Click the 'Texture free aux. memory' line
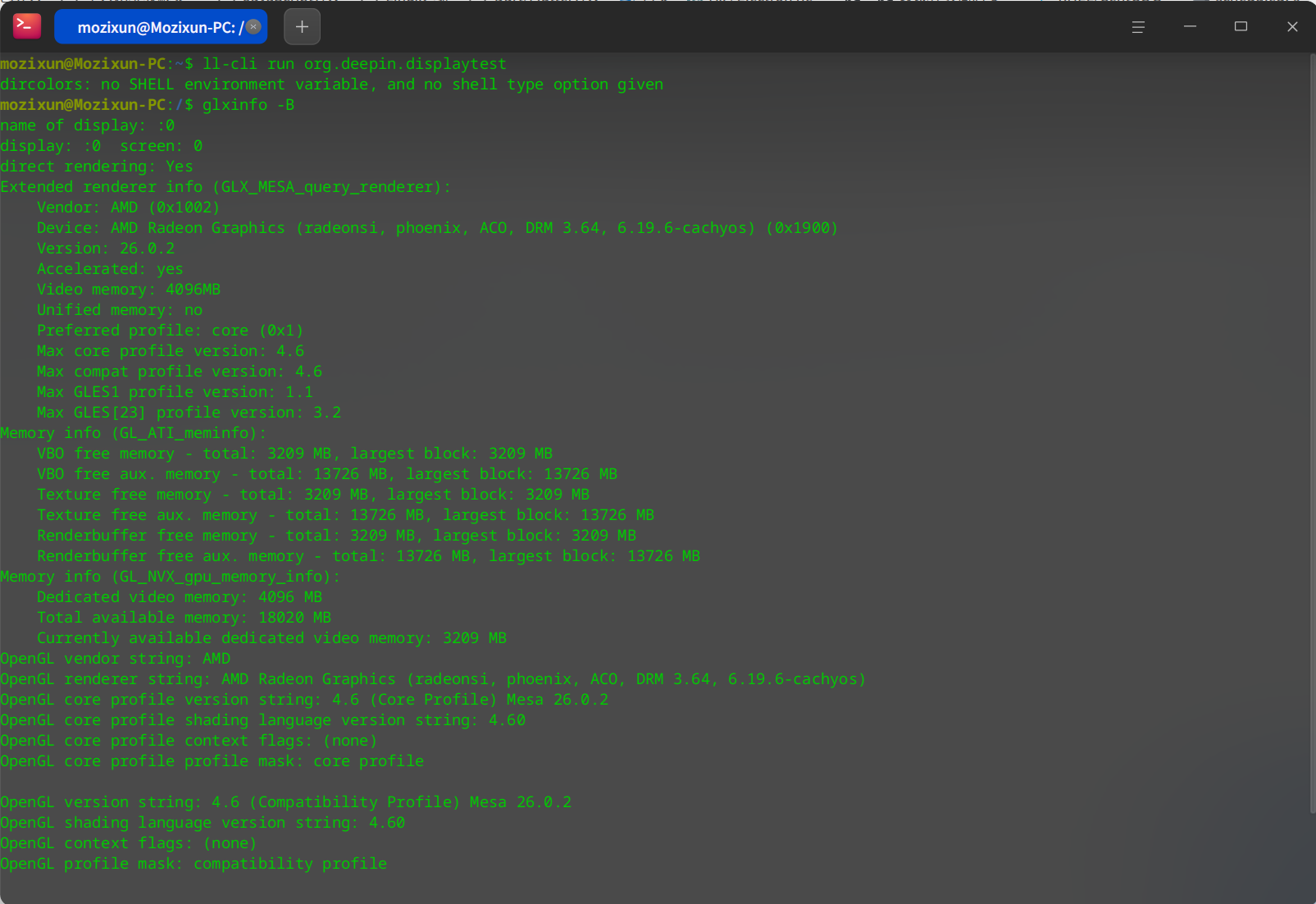 tap(346, 515)
